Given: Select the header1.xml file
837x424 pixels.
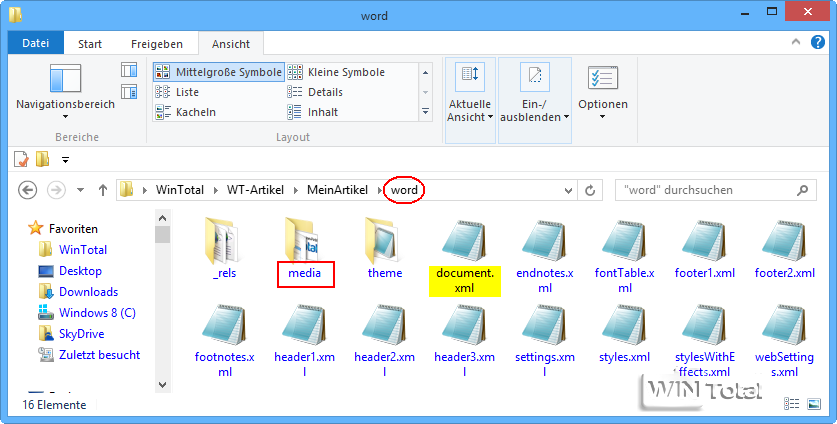Looking at the screenshot, I should [304, 341].
